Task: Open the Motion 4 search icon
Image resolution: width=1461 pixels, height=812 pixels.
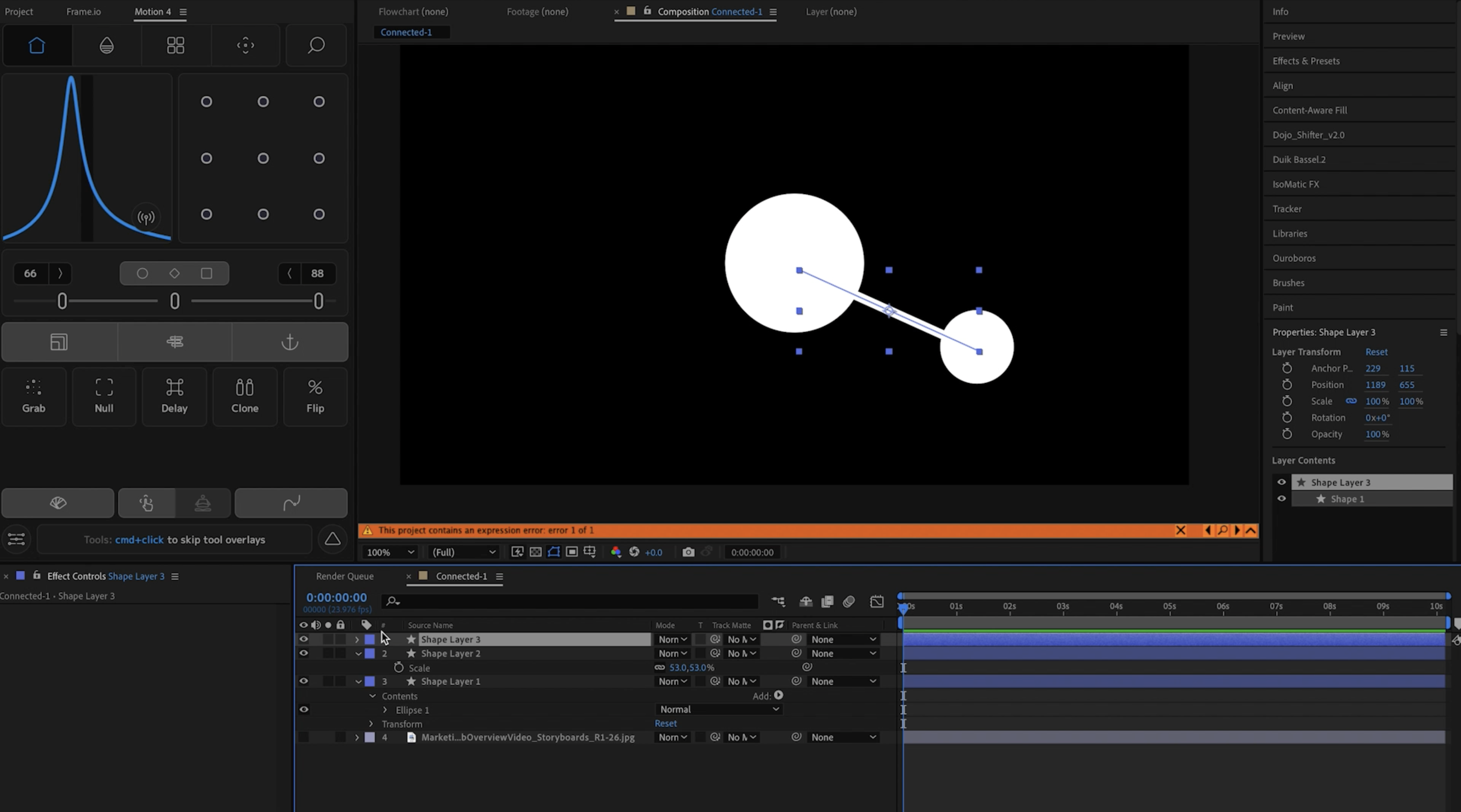Action: [316, 45]
